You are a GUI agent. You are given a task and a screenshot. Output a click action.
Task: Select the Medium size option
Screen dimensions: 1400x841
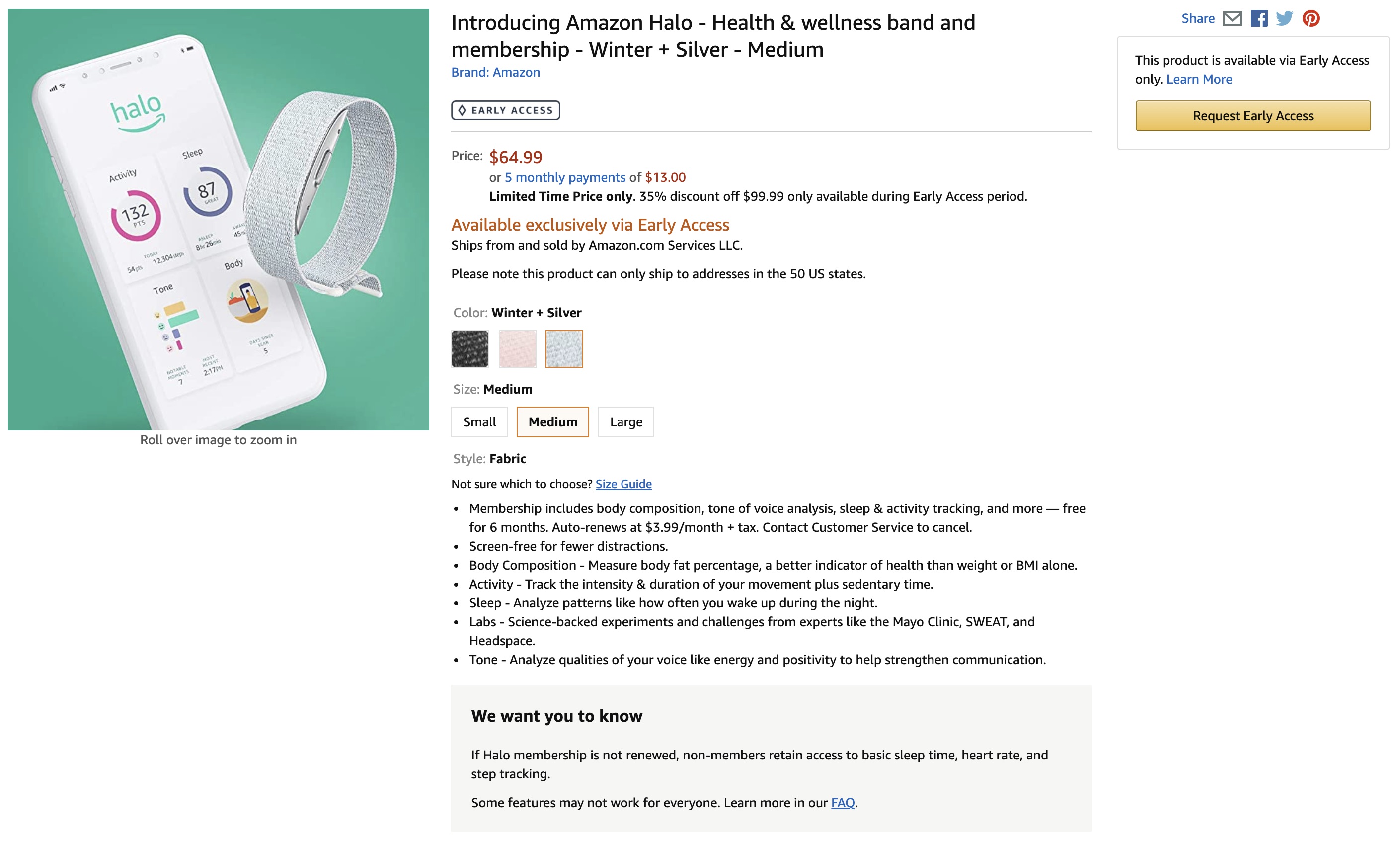pyautogui.click(x=552, y=421)
